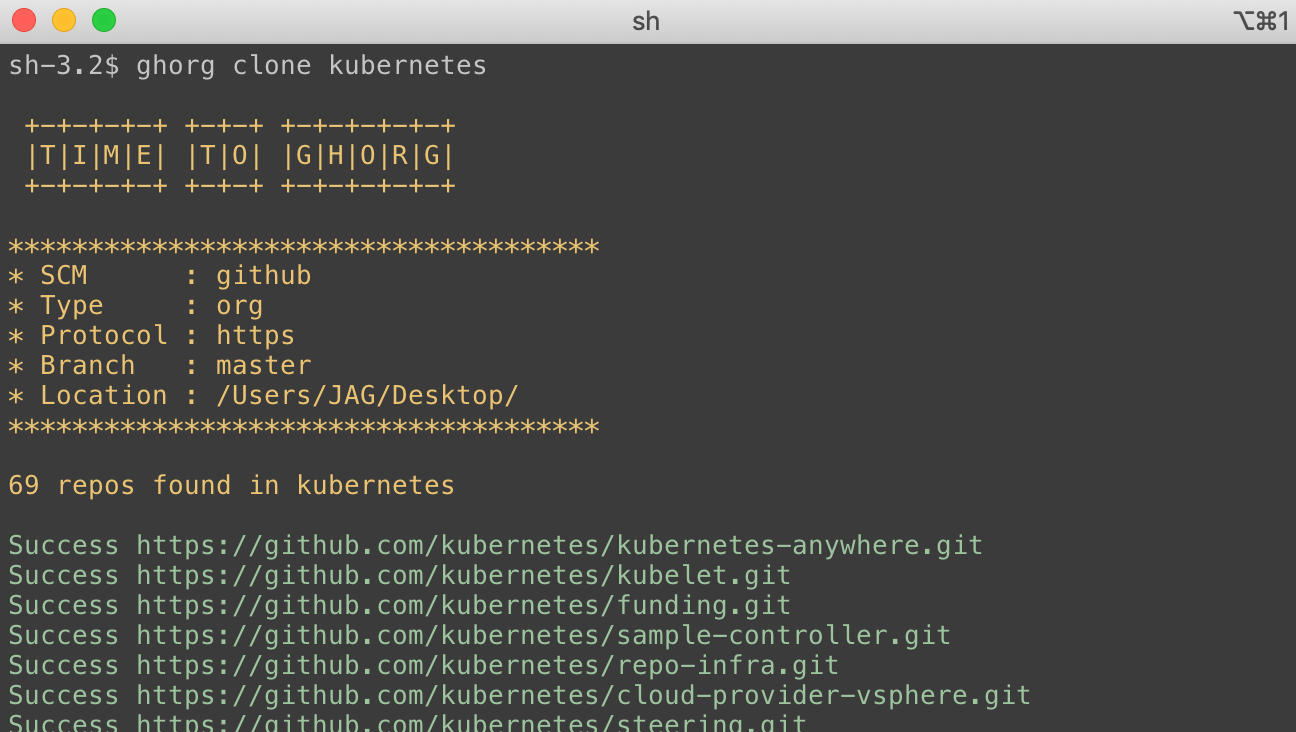Image resolution: width=1296 pixels, height=732 pixels.
Task: Select the '69 repos found in kubernetes' text
Action: [230, 485]
